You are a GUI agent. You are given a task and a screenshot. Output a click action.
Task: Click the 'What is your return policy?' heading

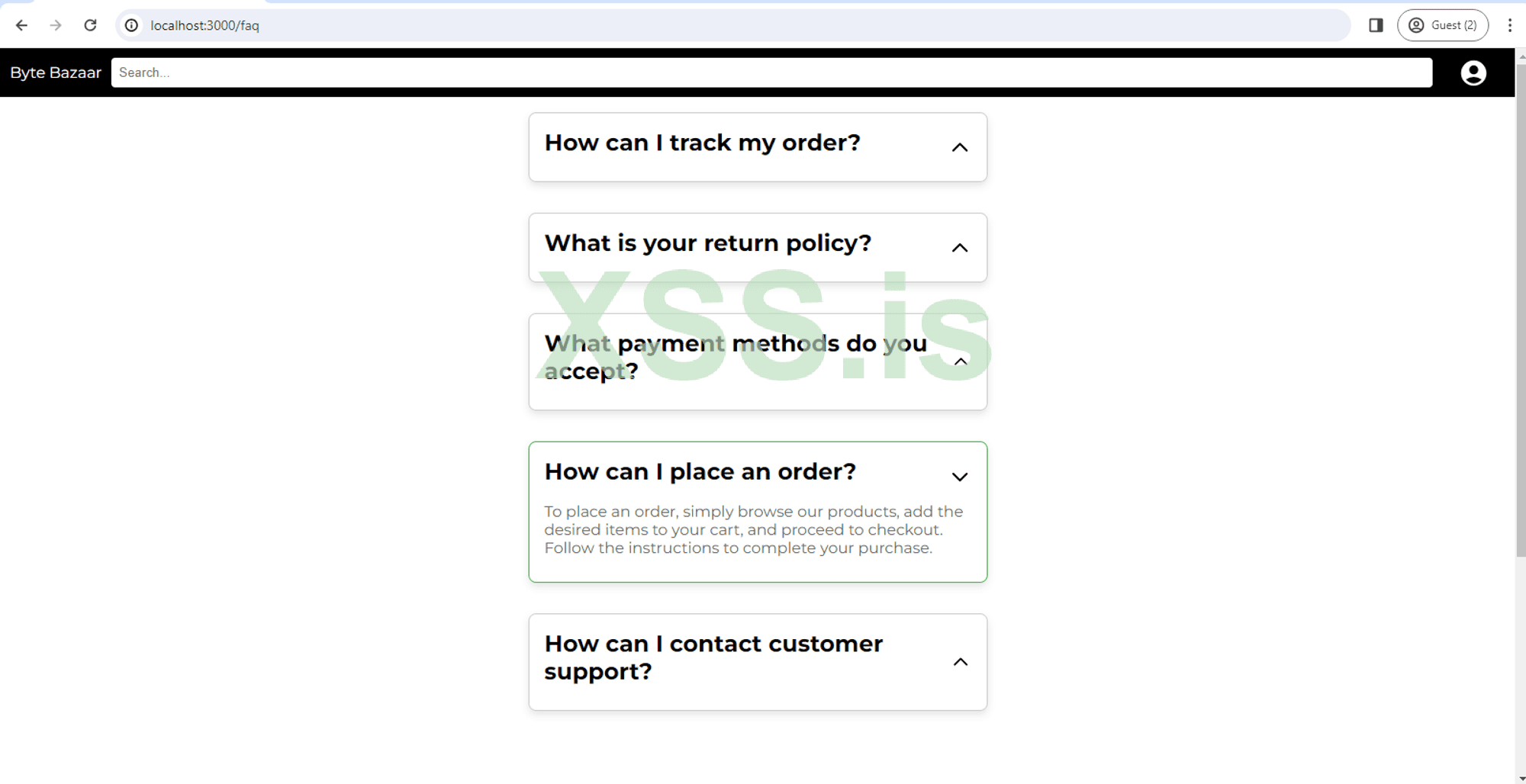coord(707,243)
